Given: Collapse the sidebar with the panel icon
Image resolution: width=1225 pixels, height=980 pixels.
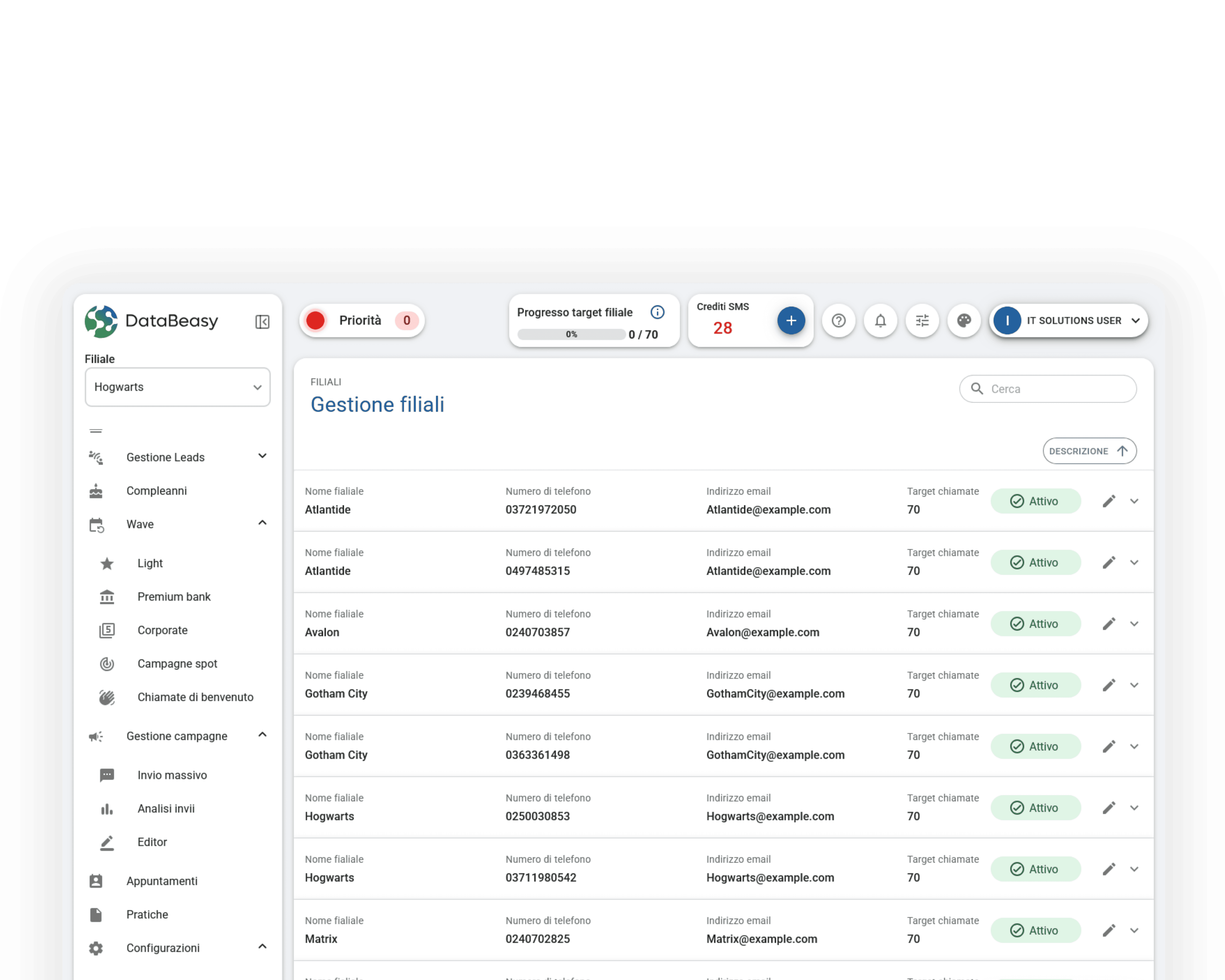Looking at the screenshot, I should [x=262, y=322].
